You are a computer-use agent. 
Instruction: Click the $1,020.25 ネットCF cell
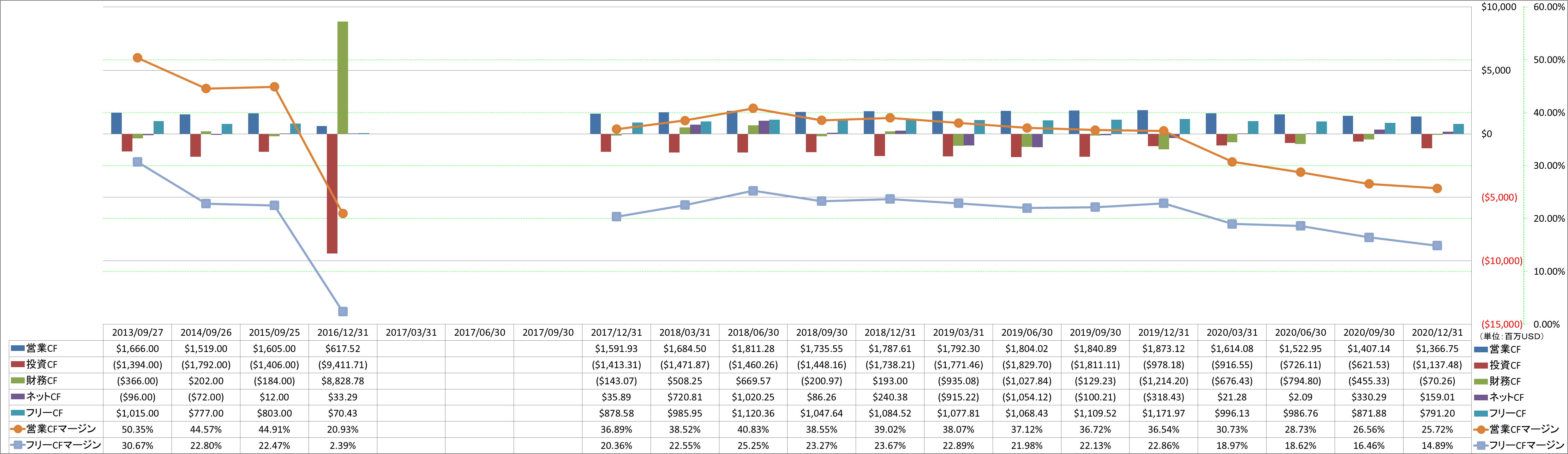753,397
